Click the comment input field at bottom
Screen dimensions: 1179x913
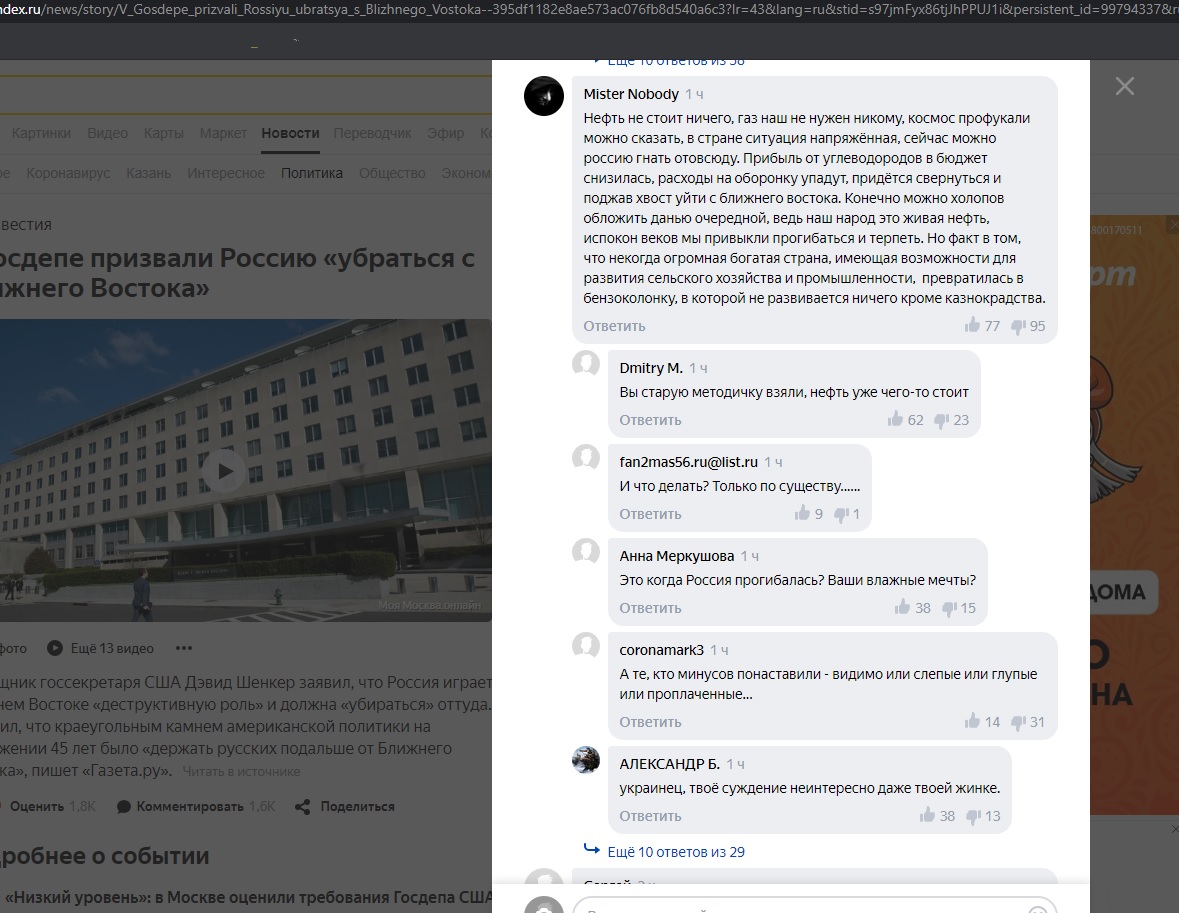tap(800, 906)
